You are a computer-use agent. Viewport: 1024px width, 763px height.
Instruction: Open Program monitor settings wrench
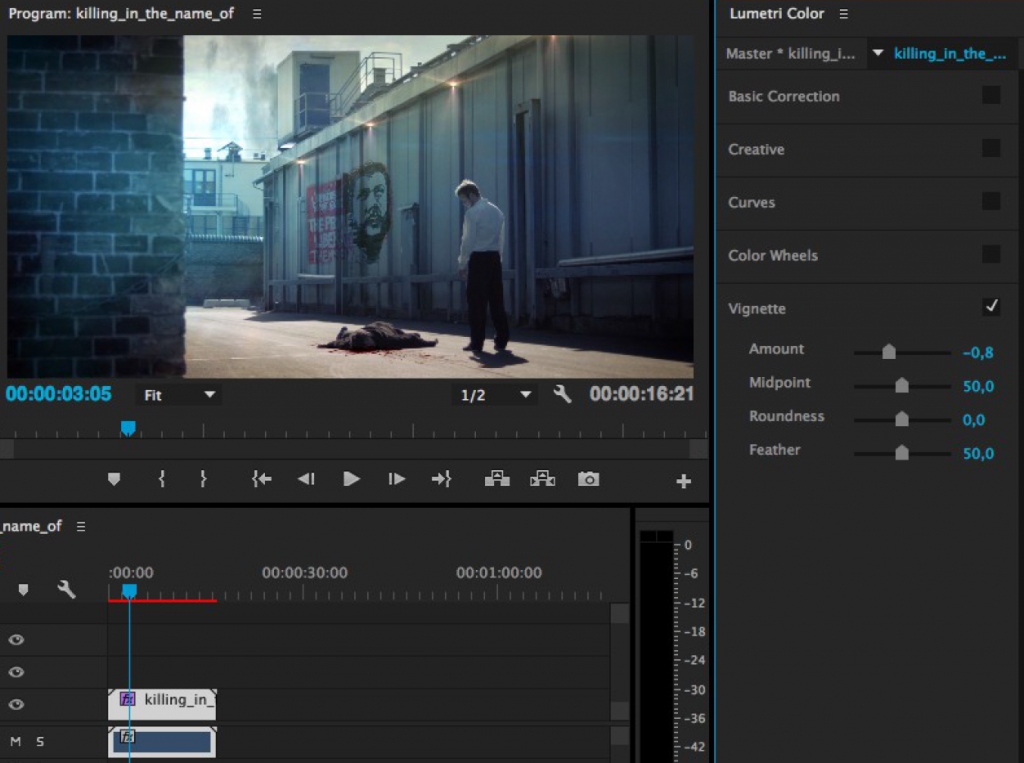(562, 394)
